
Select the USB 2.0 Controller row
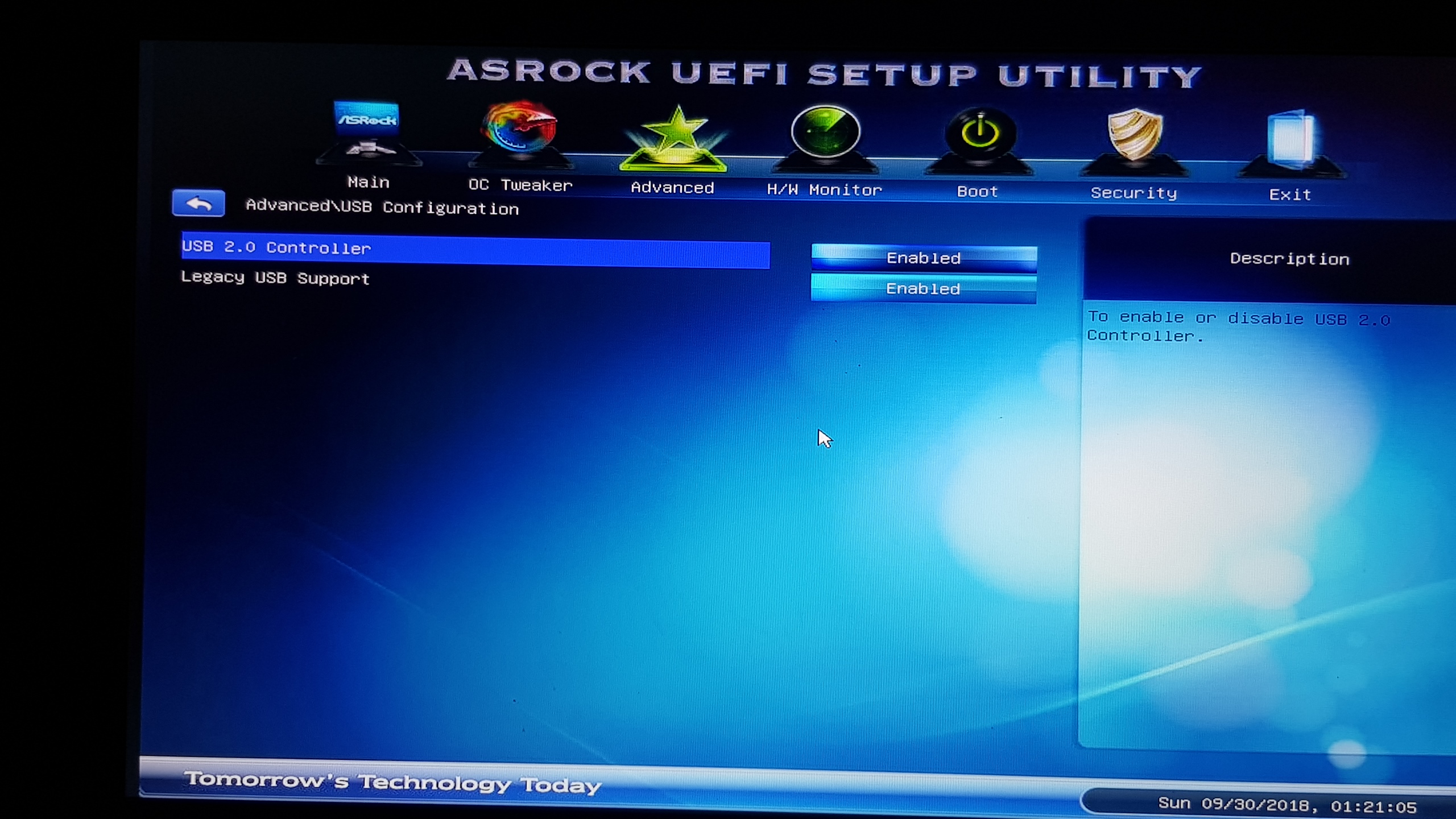475,251
